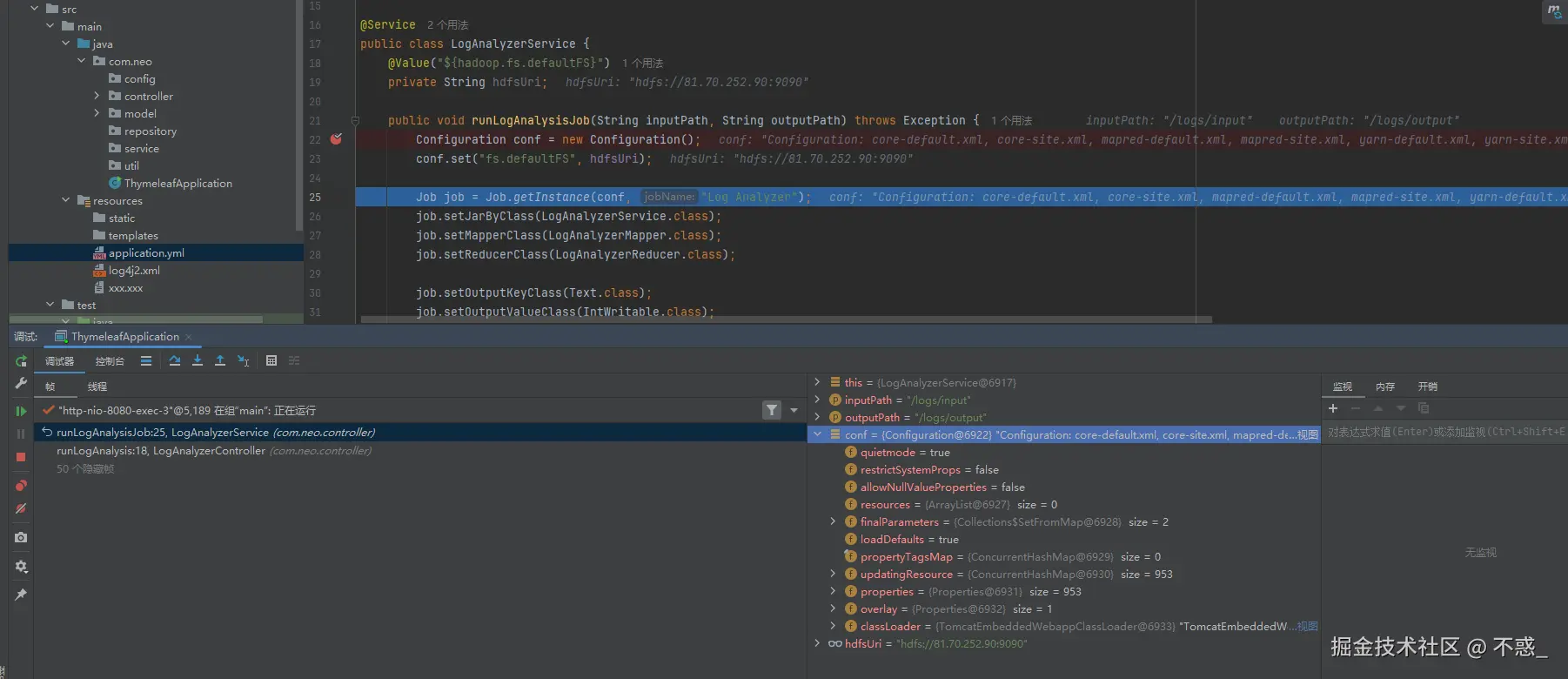Close the ThymeleafApplication debug tab

click(x=188, y=337)
